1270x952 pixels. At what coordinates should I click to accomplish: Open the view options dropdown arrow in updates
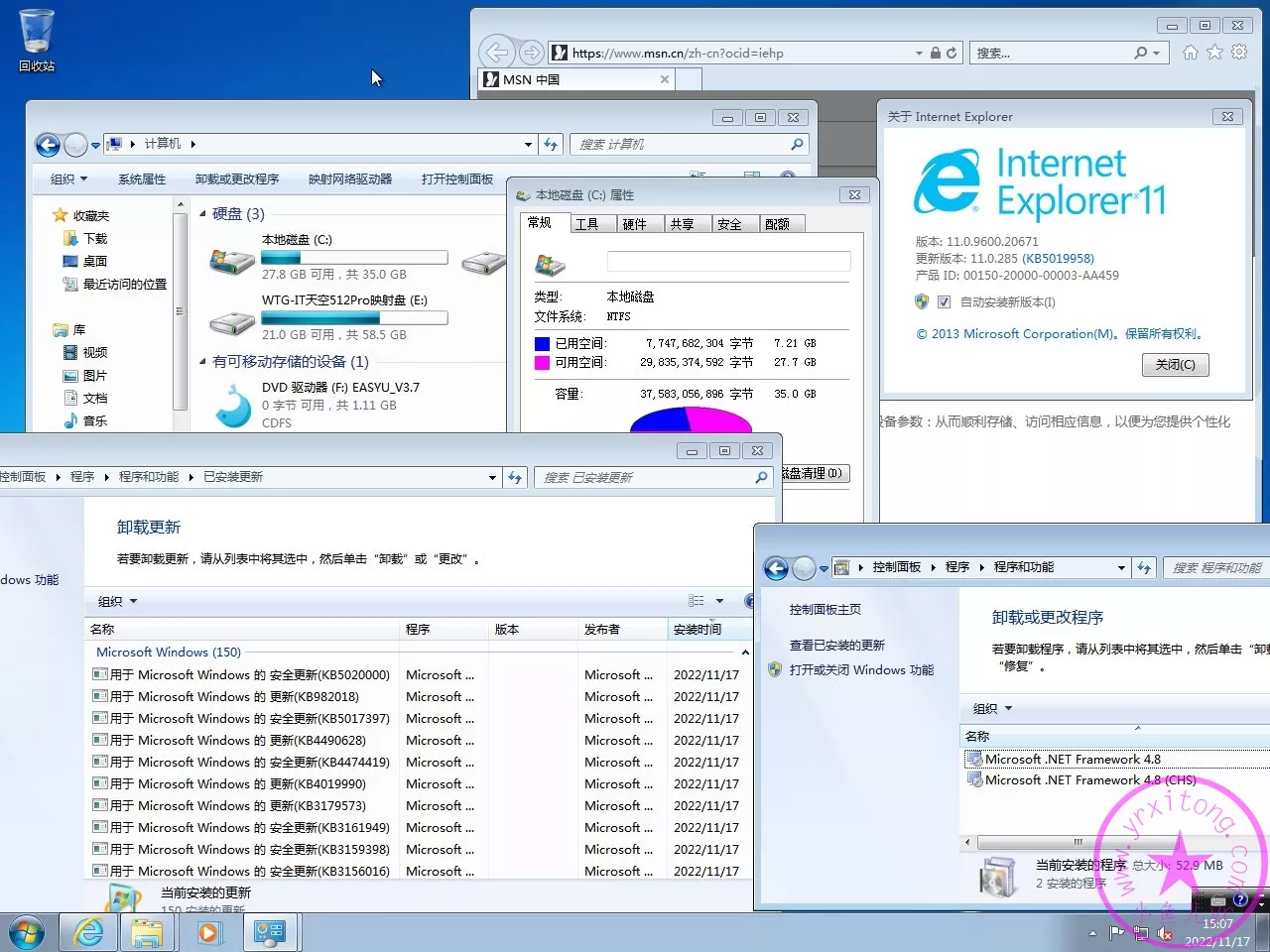pyautogui.click(x=720, y=601)
